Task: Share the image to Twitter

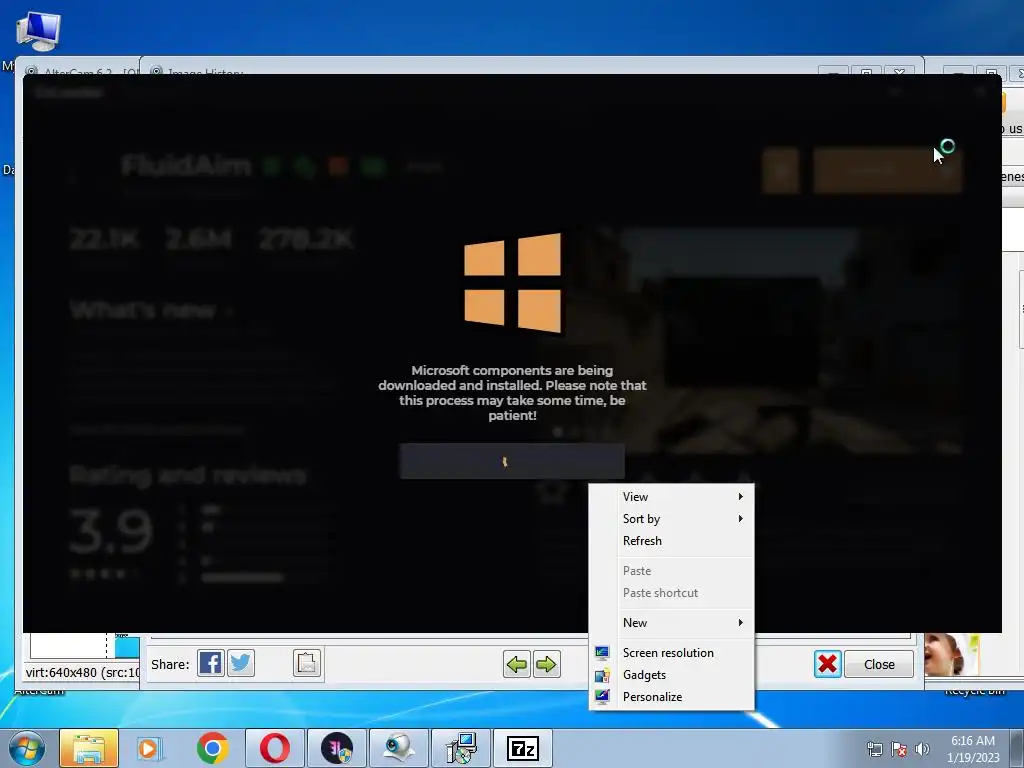Action: 241,664
